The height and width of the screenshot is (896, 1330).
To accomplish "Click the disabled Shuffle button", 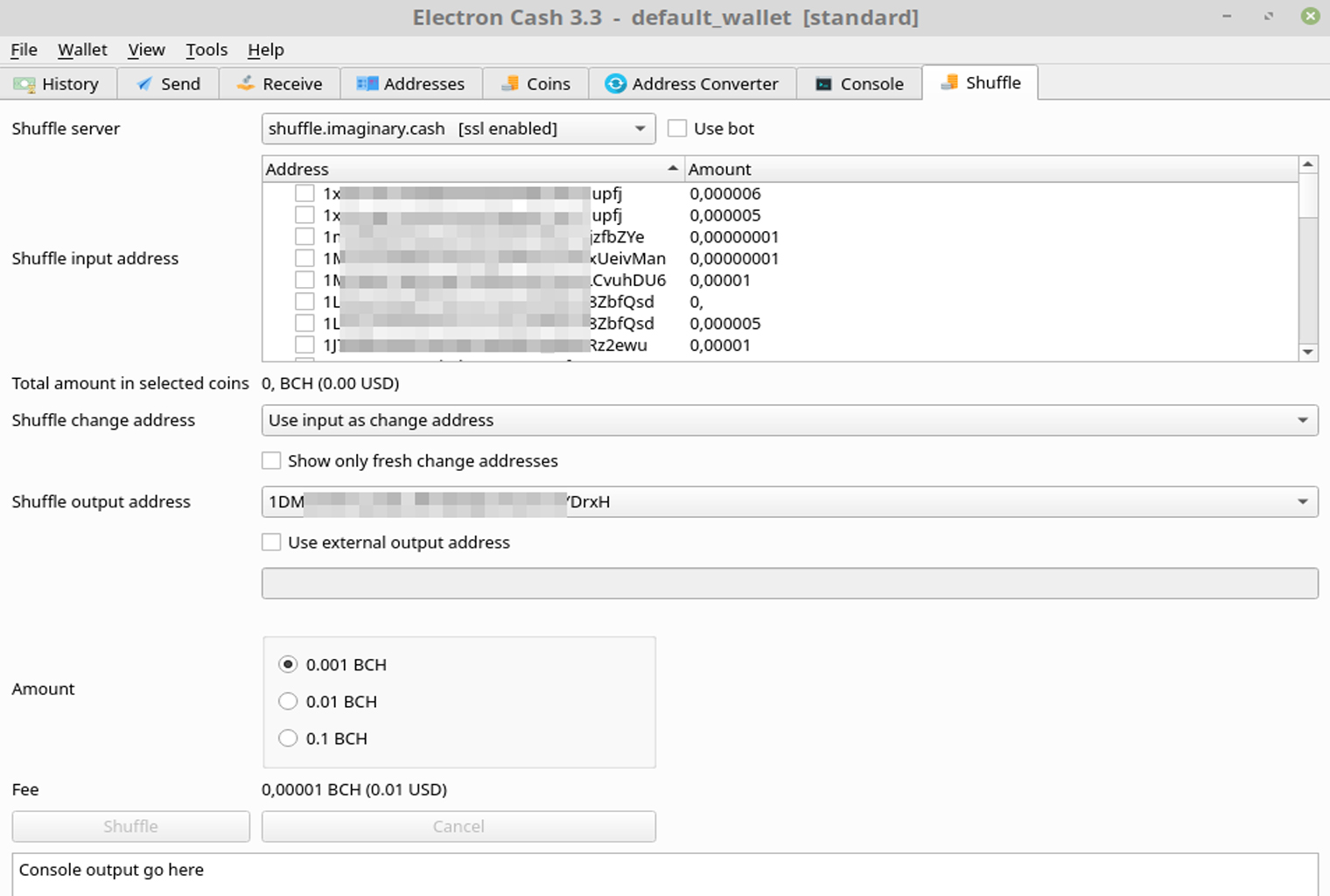I will click(x=129, y=826).
